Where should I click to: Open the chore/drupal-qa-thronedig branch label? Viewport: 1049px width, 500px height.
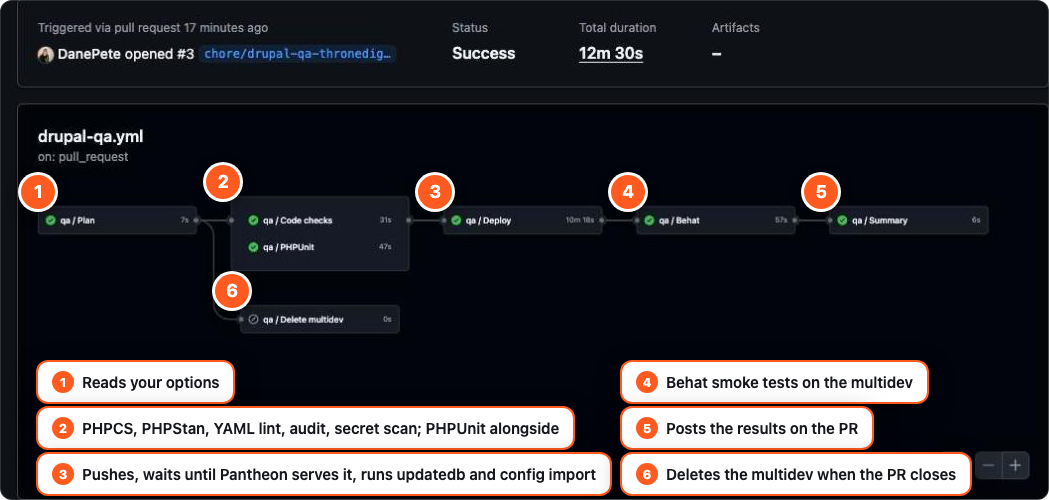point(297,54)
